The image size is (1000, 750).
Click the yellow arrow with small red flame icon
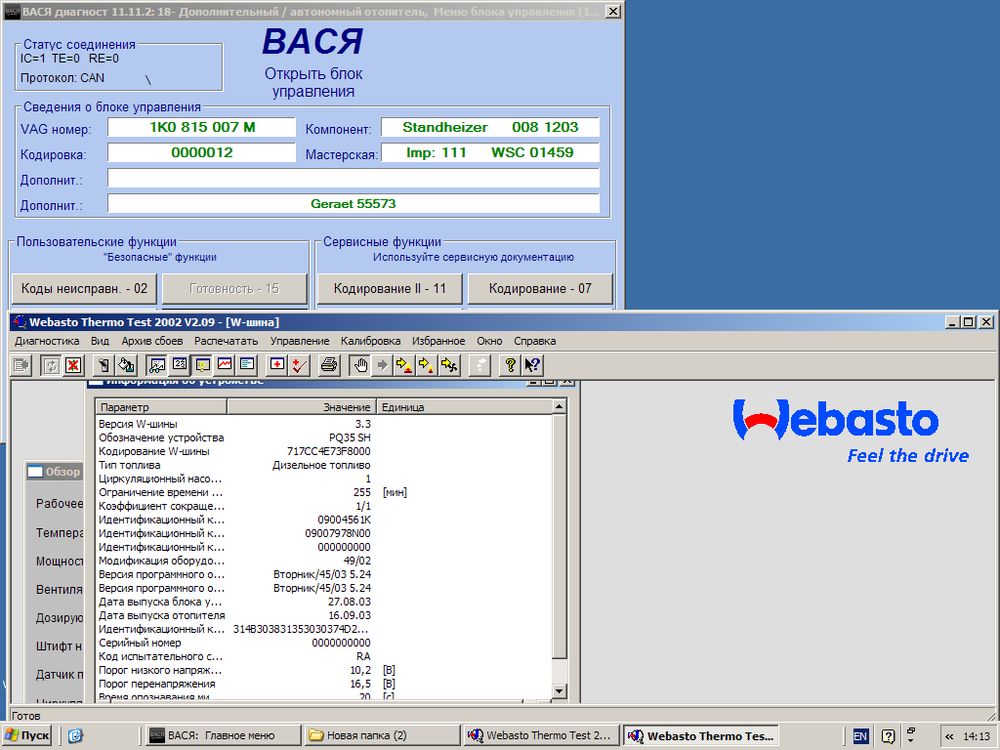click(x=427, y=365)
